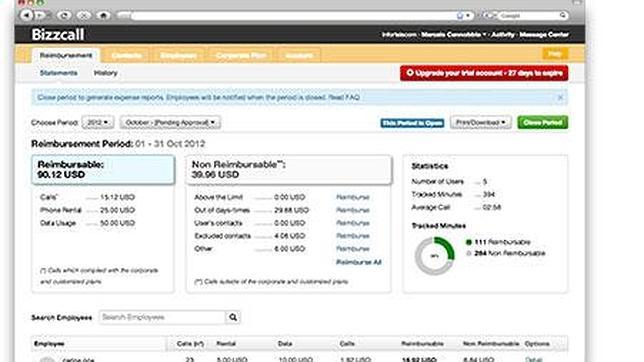Image resolution: width=644 pixels, height=362 pixels.
Task: Select the Reimbursable 90.12 USD card
Action: coord(103,170)
